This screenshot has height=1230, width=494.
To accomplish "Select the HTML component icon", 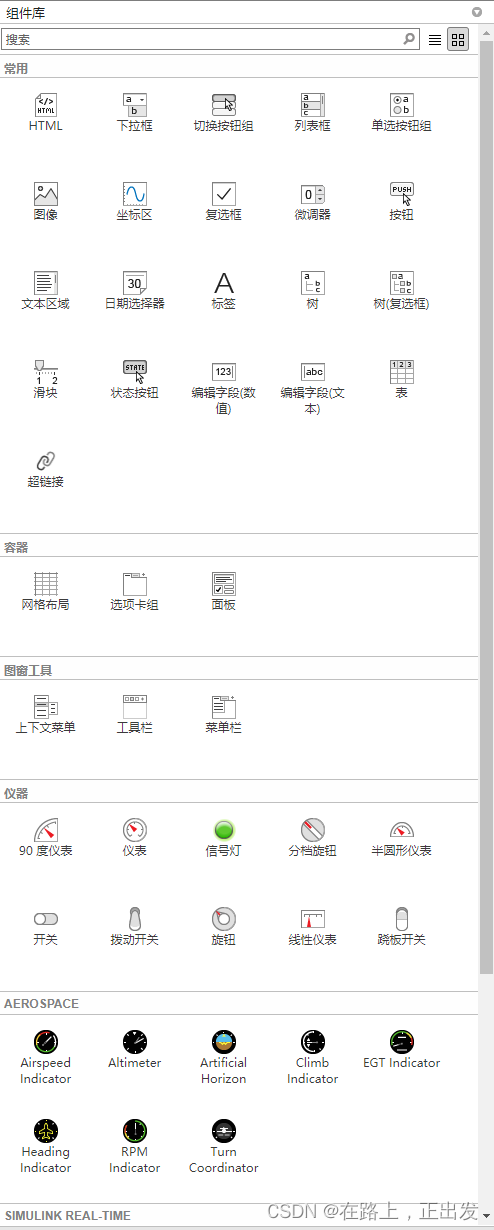I will pos(46,105).
